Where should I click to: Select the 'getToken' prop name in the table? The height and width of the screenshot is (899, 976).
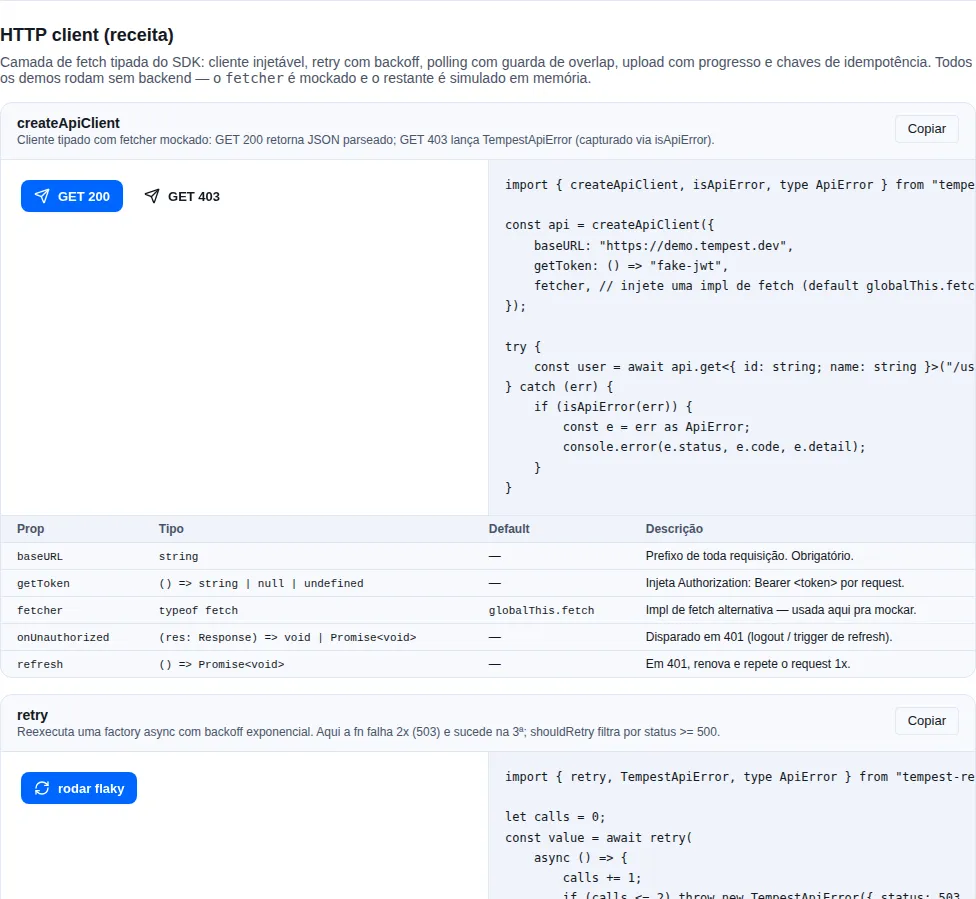pyautogui.click(x=44, y=583)
